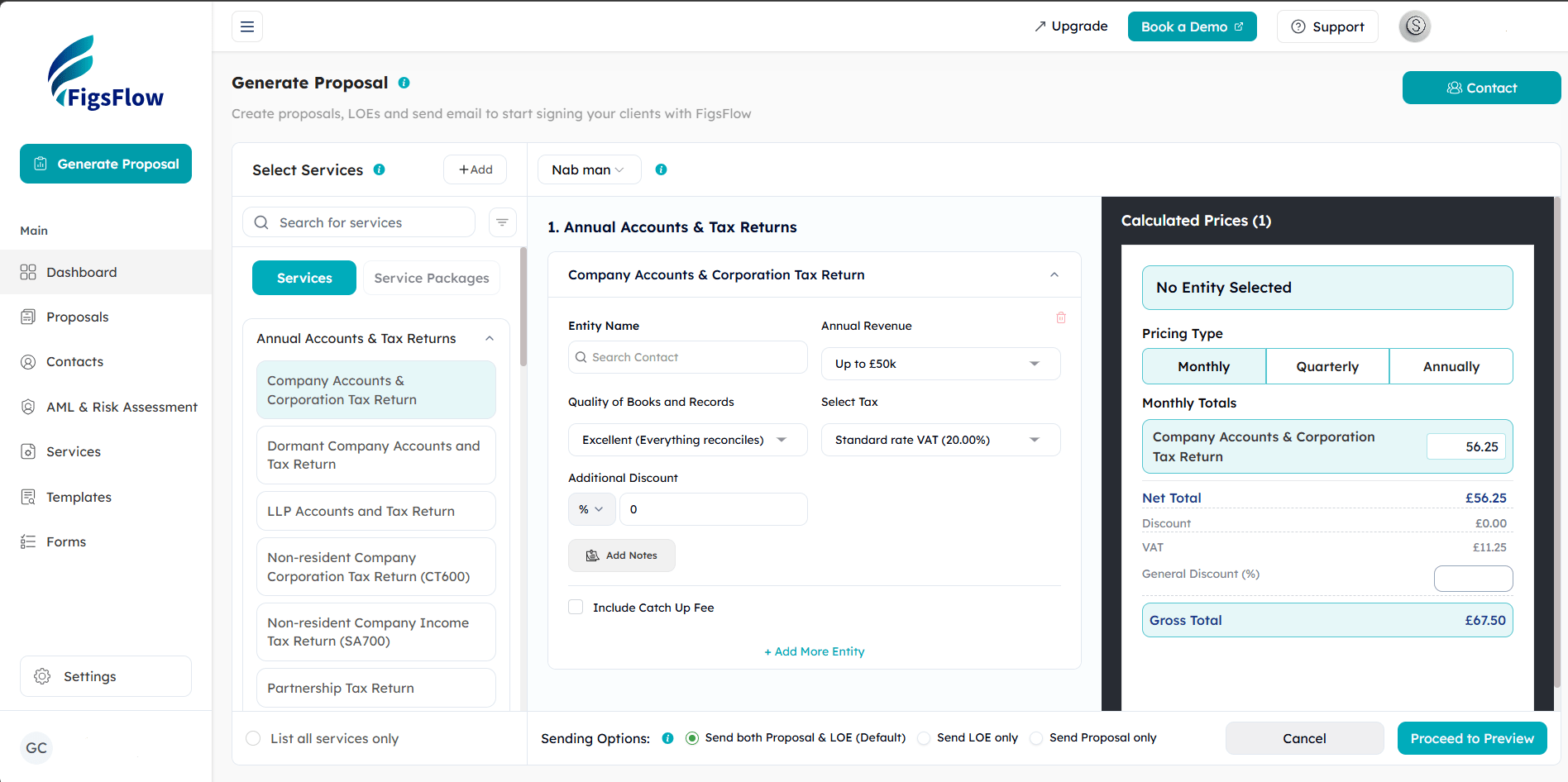
Task: Click the services list scrollbar
Action: pos(523,306)
